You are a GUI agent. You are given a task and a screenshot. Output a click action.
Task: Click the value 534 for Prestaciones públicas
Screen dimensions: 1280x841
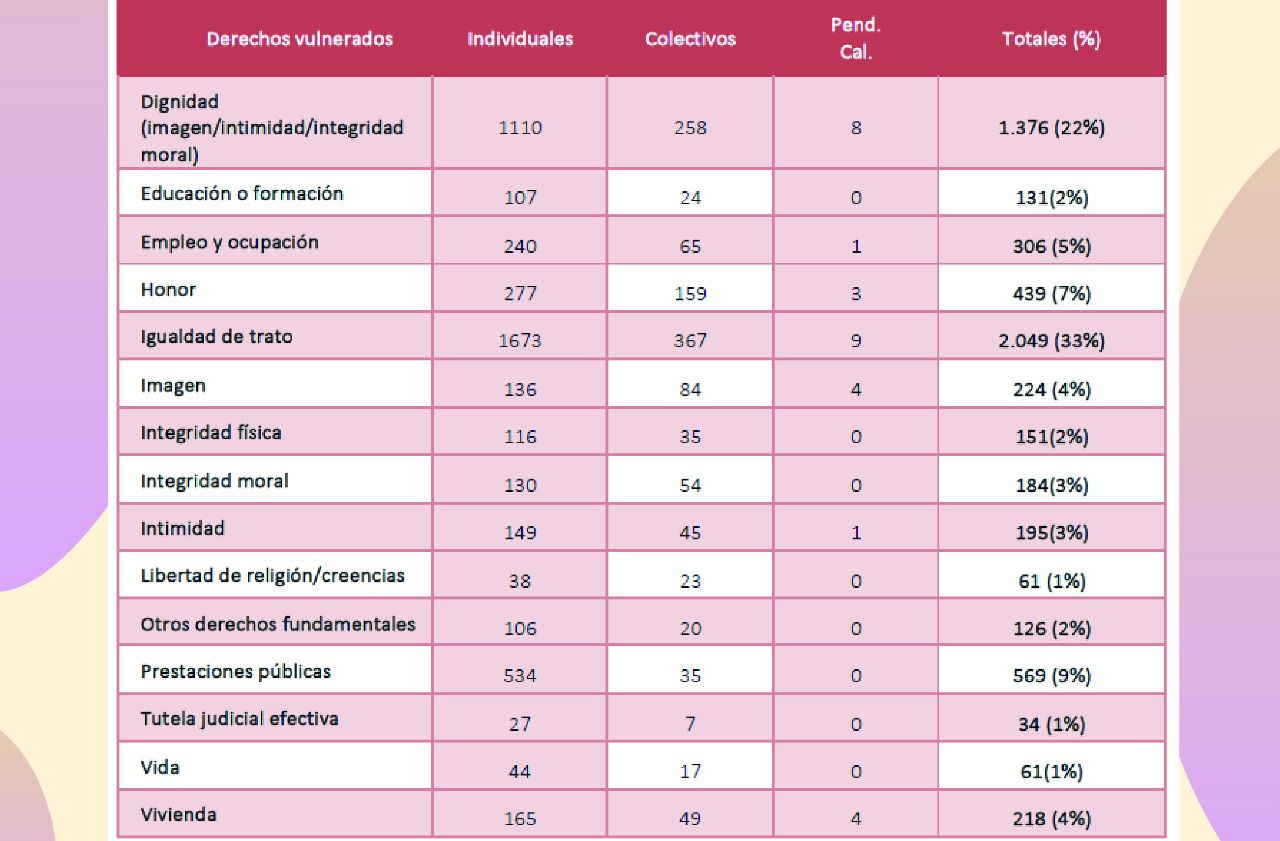coord(520,675)
